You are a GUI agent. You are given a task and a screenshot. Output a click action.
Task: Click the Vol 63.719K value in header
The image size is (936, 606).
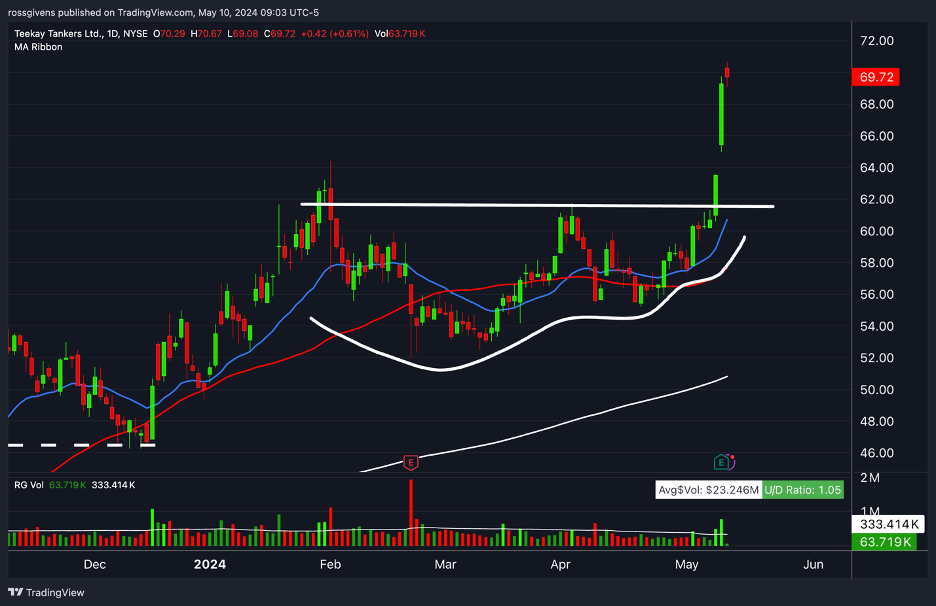coord(399,33)
